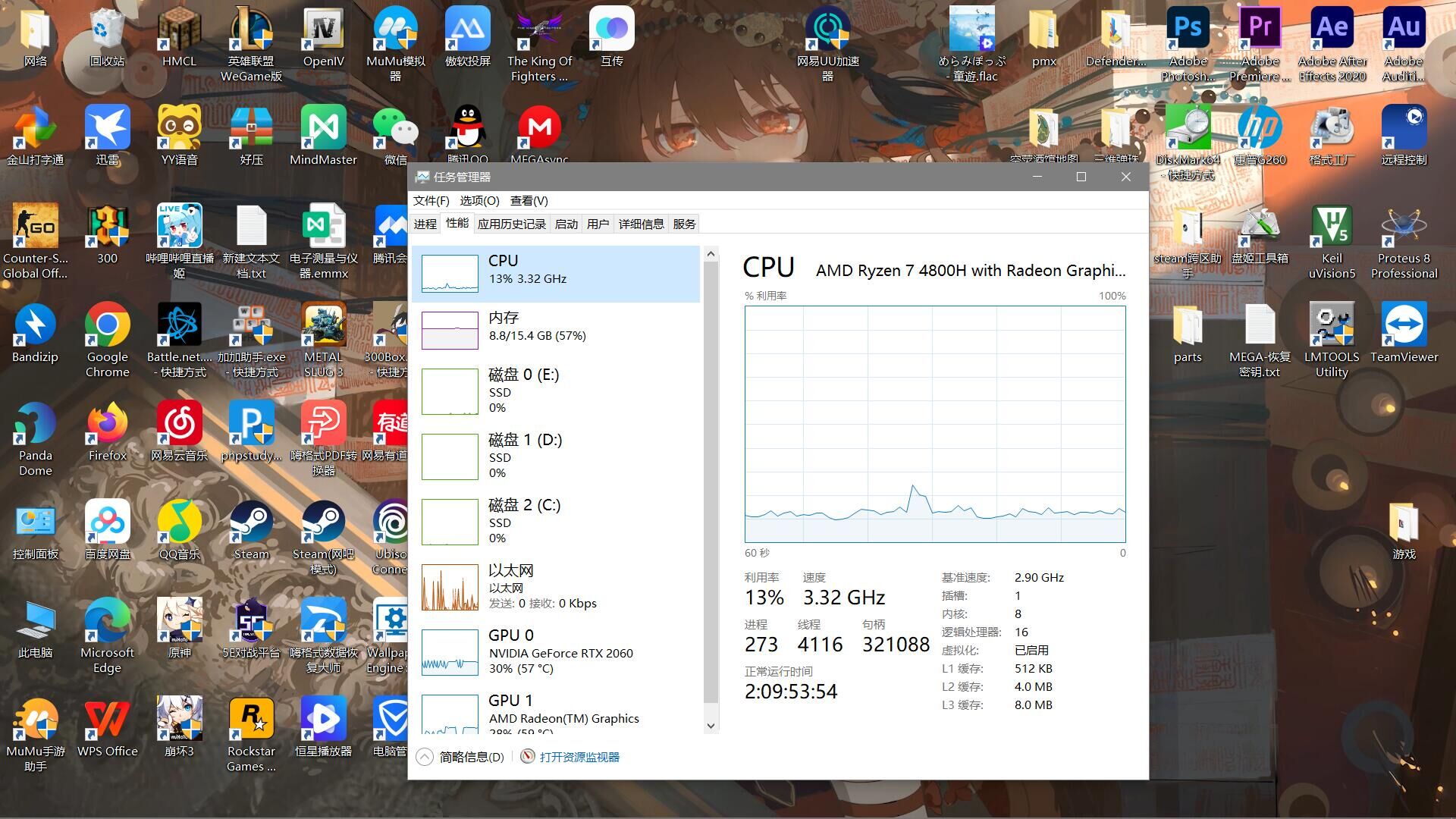This screenshot has height=819, width=1456.
Task: Switch to the 启动 tab
Action: point(566,224)
